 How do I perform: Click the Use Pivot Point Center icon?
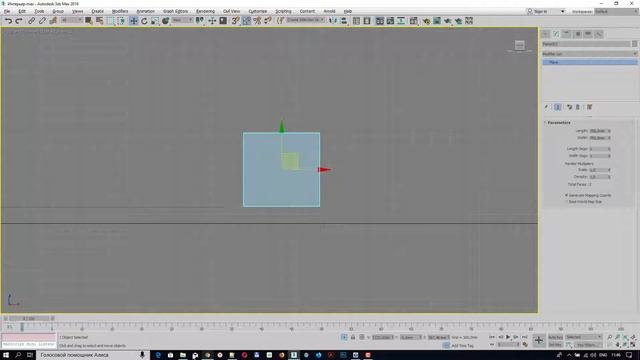coord(200,21)
